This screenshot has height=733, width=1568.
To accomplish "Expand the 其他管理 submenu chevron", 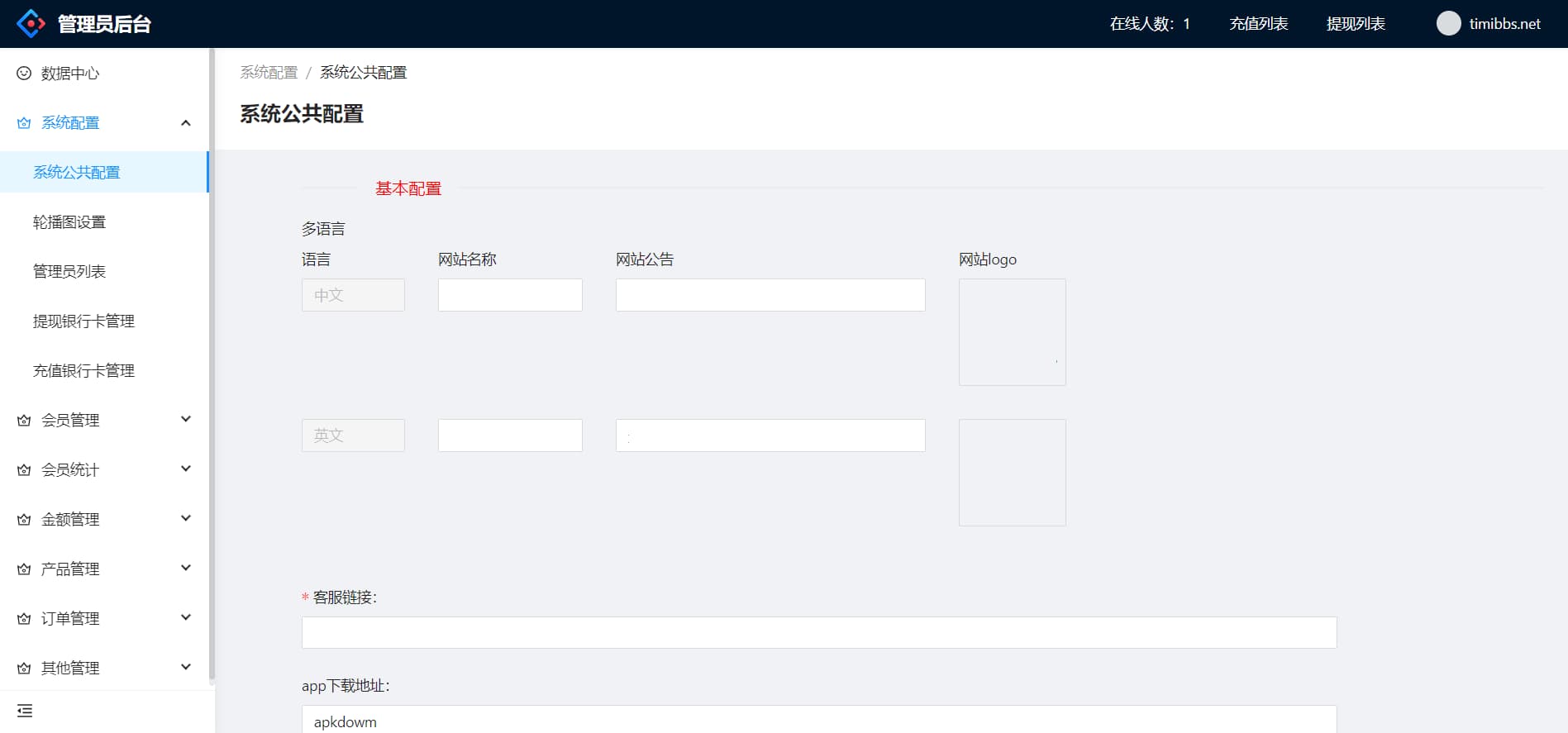I will click(x=186, y=668).
